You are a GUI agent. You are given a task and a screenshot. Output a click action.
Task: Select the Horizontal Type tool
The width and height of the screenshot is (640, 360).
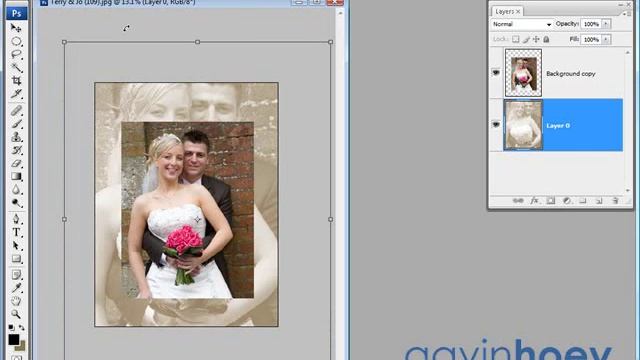point(16,232)
